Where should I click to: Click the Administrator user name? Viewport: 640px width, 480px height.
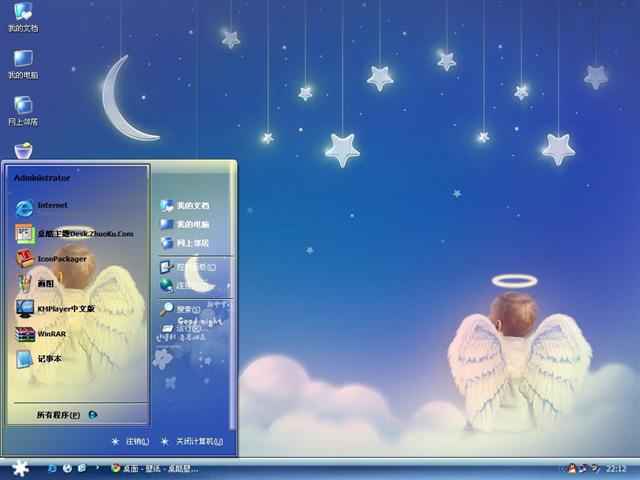coord(42,178)
